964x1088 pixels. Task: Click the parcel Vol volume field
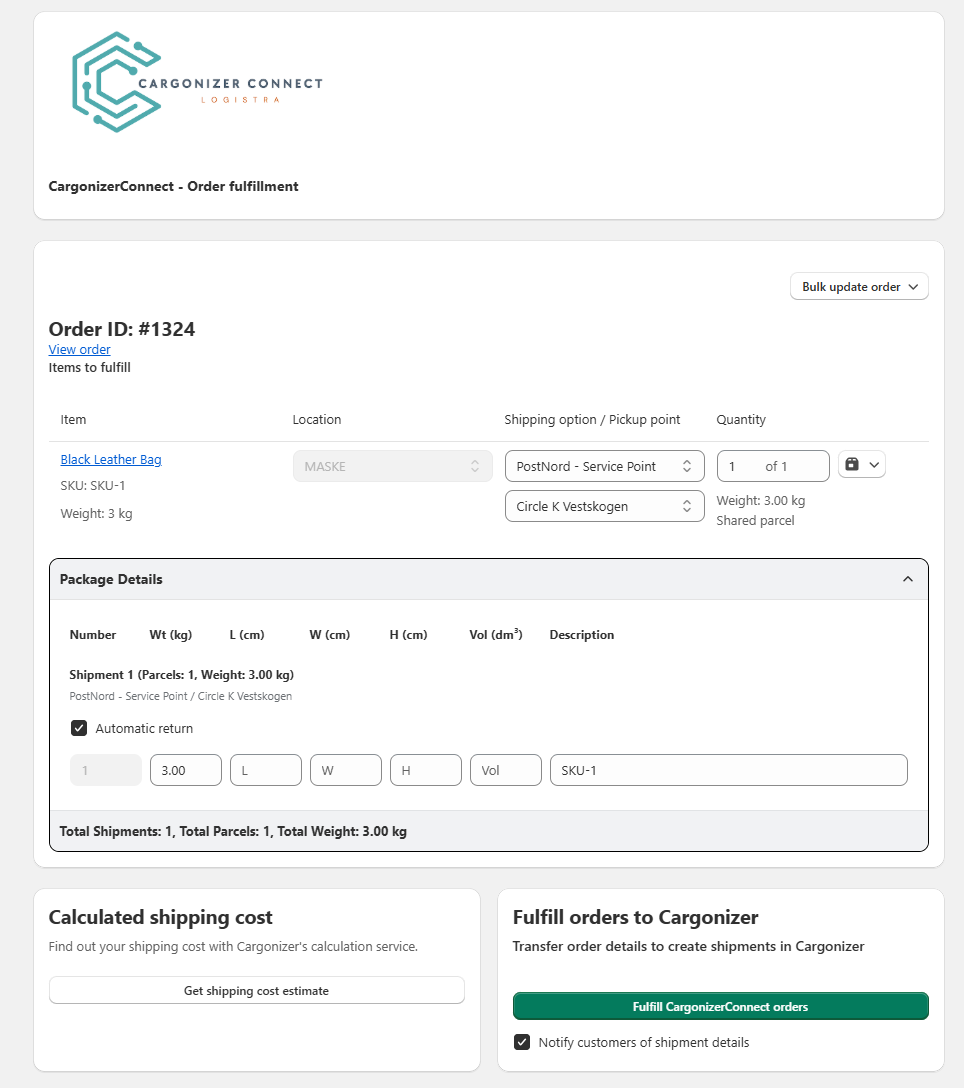point(505,770)
